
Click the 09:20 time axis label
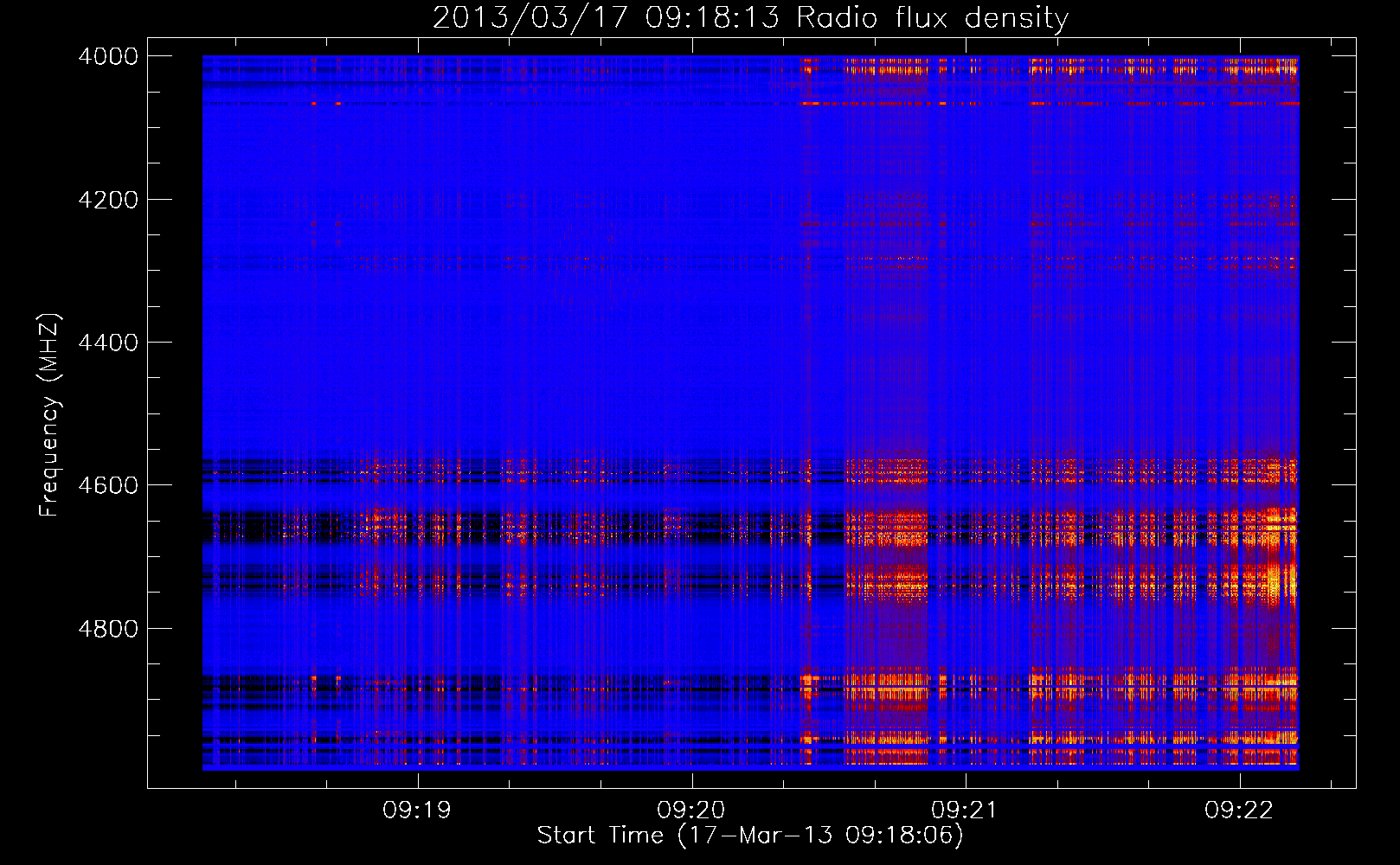(691, 810)
